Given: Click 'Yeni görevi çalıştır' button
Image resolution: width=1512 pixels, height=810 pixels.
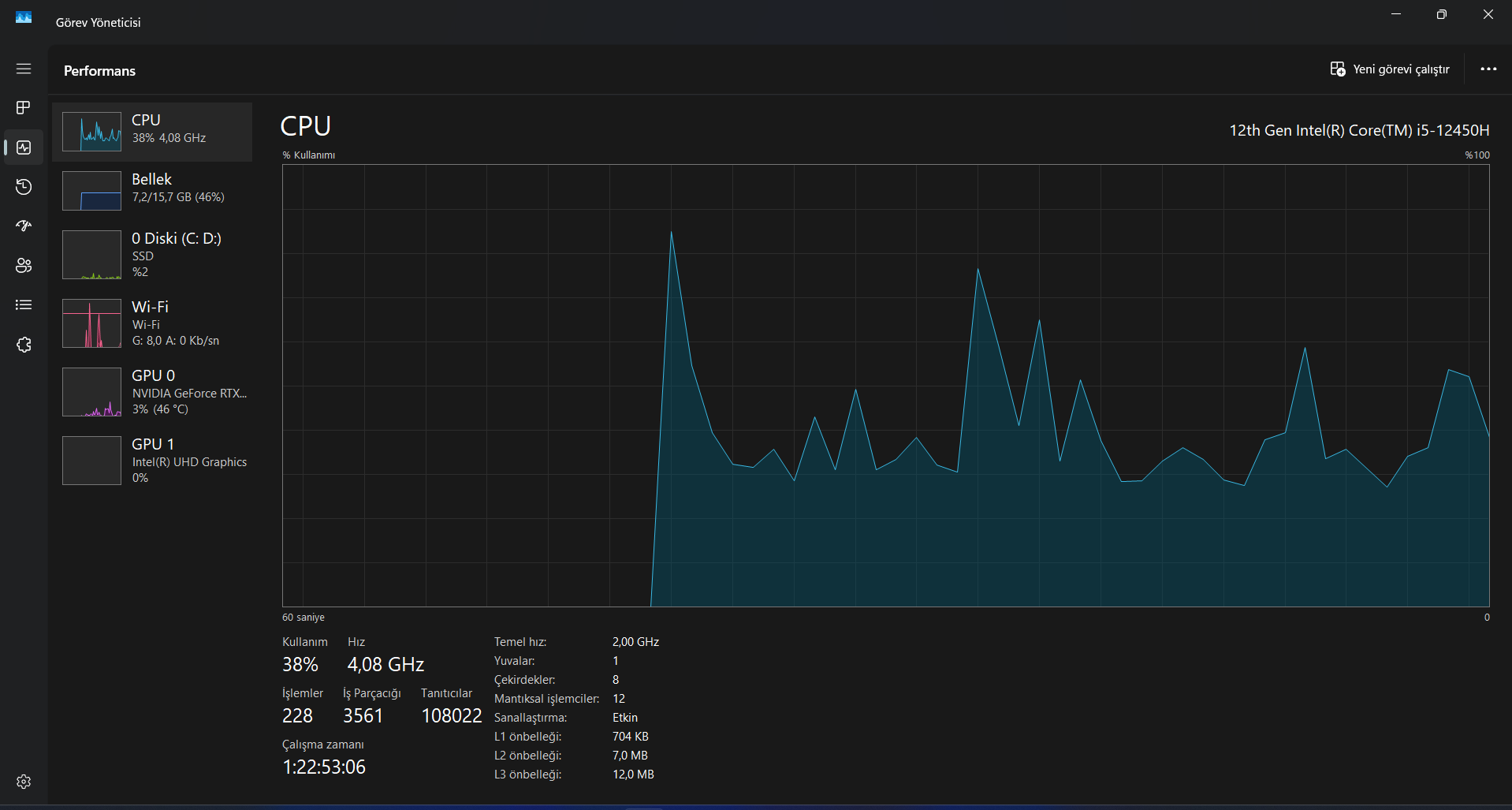Looking at the screenshot, I should [1390, 69].
